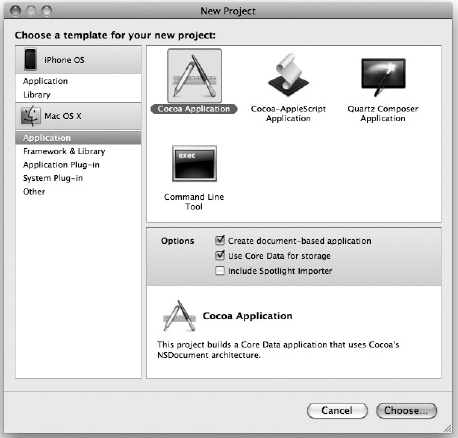This screenshot has width=458, height=438.
Task: Click the Cancel button
Action: (x=337, y=410)
